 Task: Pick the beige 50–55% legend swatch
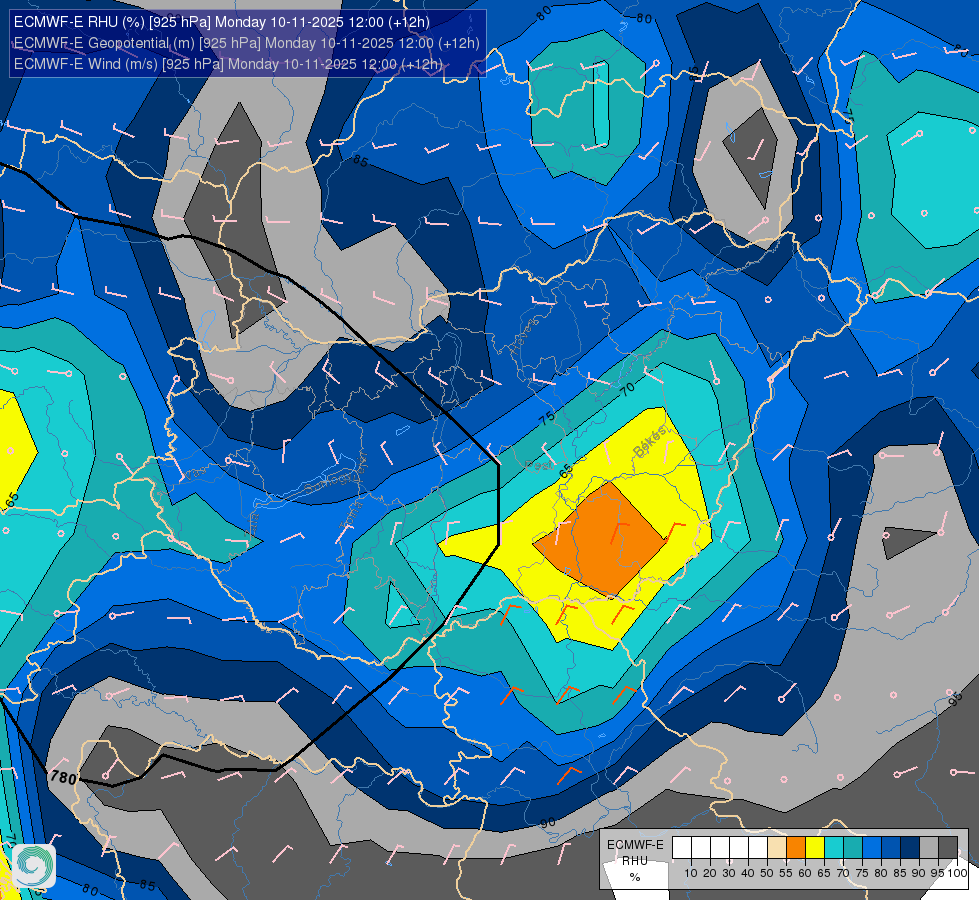pos(777,847)
